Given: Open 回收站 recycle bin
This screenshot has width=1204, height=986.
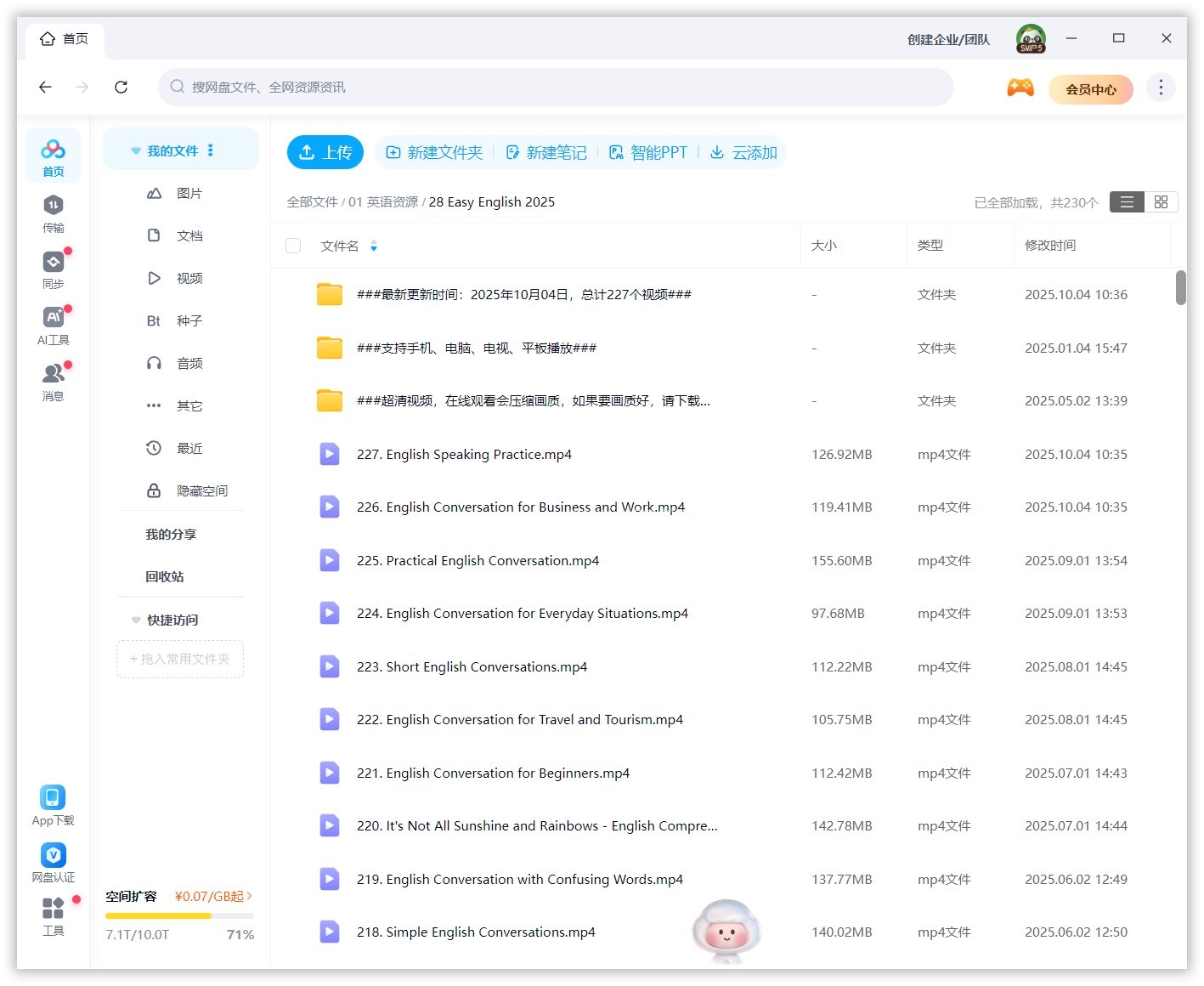Looking at the screenshot, I should pyautogui.click(x=165, y=577).
